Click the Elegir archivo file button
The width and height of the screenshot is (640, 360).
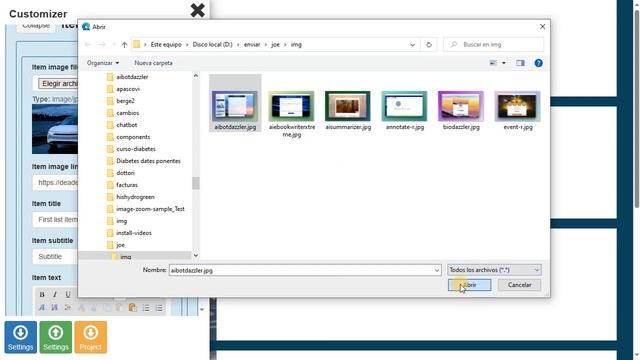point(58,83)
